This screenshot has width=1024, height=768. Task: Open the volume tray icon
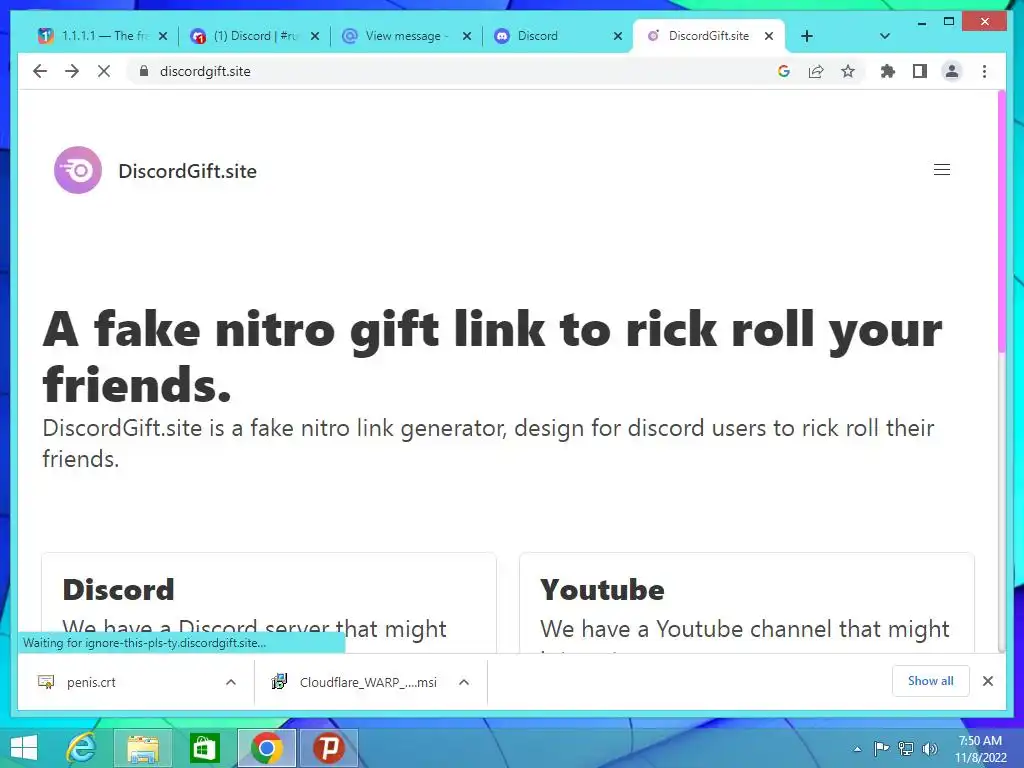tap(929, 748)
